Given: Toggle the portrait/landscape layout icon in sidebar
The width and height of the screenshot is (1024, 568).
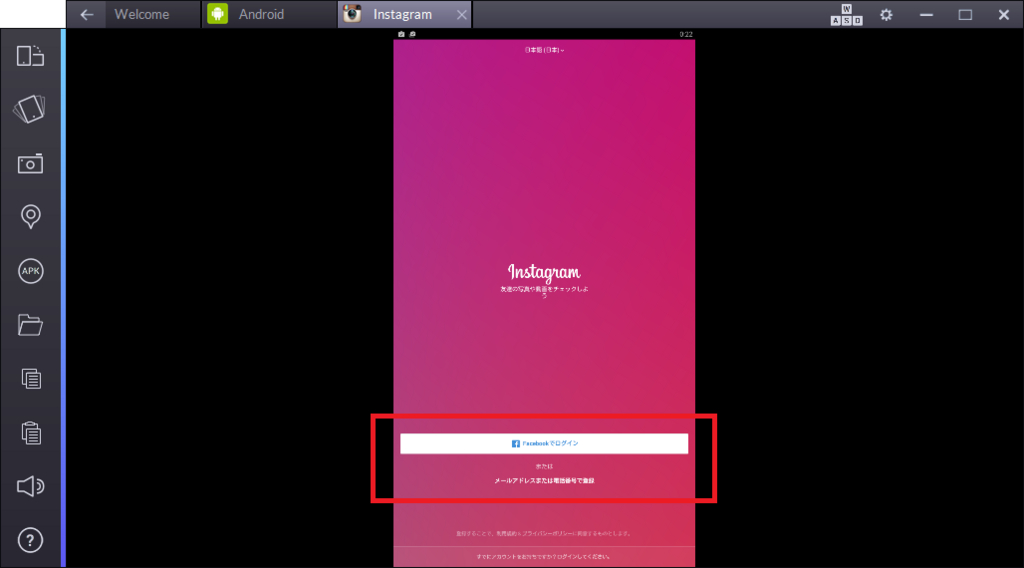Looking at the screenshot, I should (x=30, y=56).
